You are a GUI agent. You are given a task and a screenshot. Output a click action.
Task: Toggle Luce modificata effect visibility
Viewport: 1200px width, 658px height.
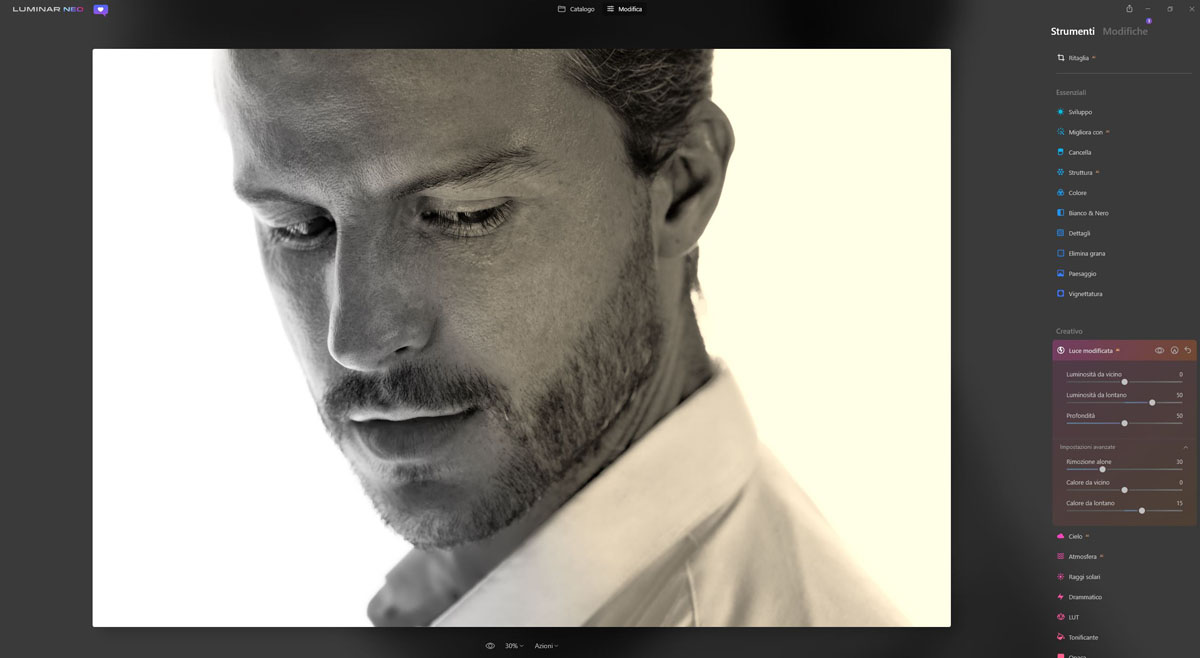tap(1159, 351)
